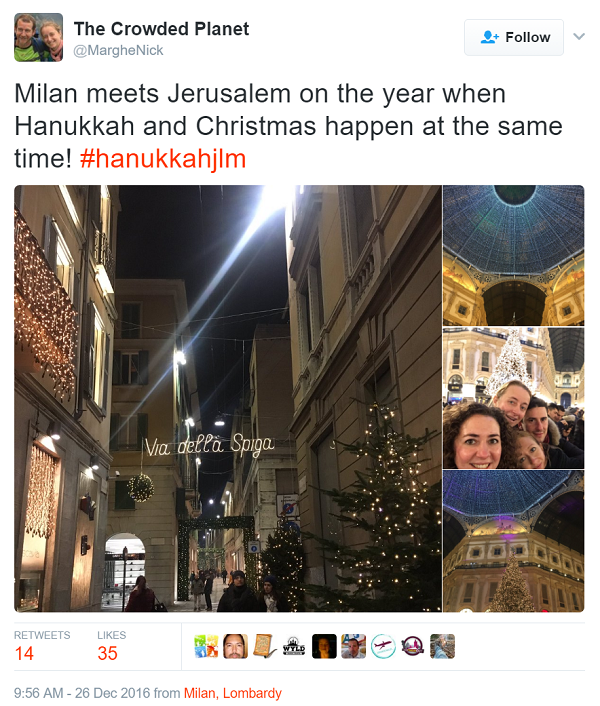Open The Crowded Planet name link
Image resolution: width=600 pixels, height=706 pixels.
[161, 29]
